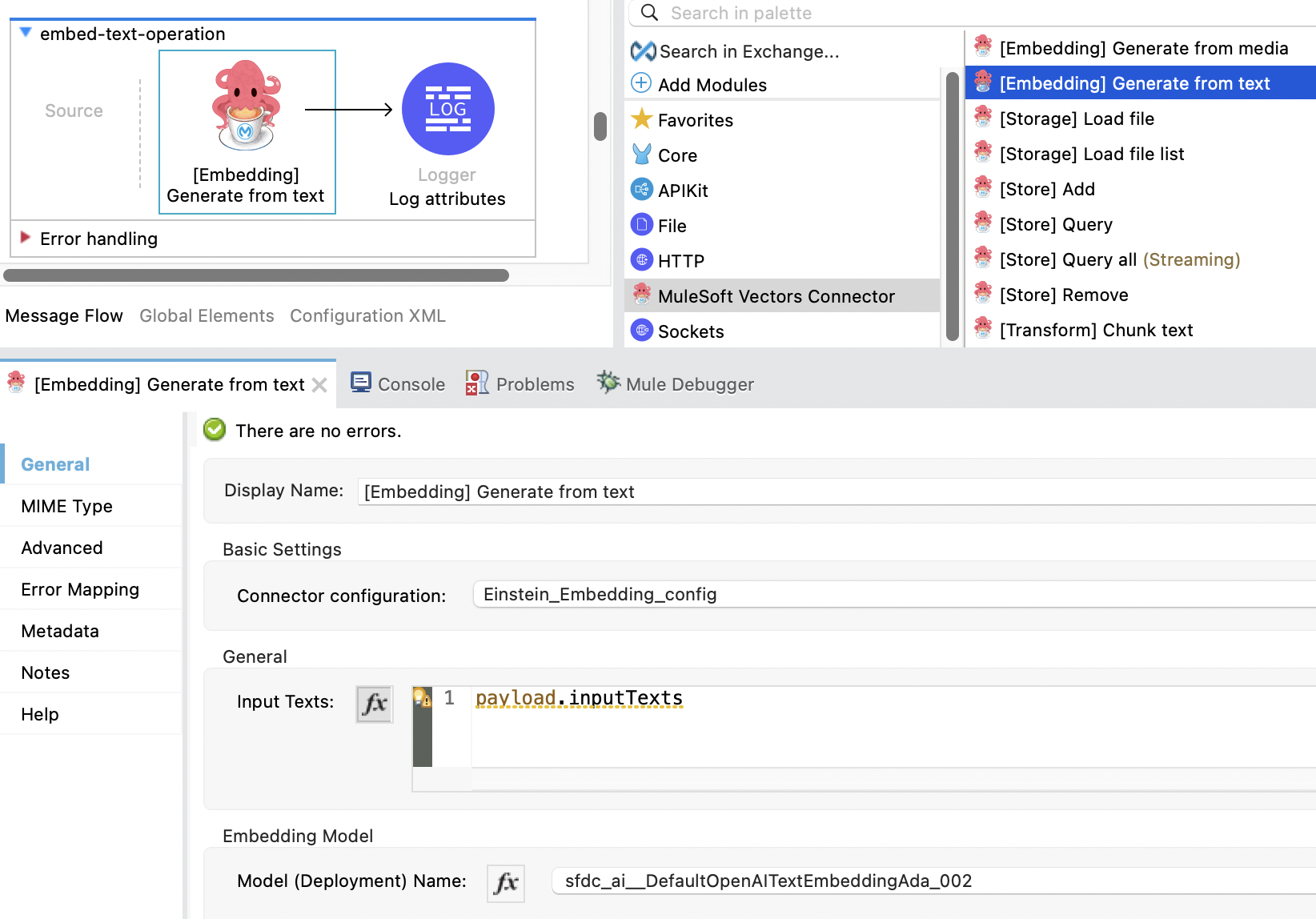Click the green no-errors status icon
This screenshot has width=1316, height=919.
tap(215, 430)
